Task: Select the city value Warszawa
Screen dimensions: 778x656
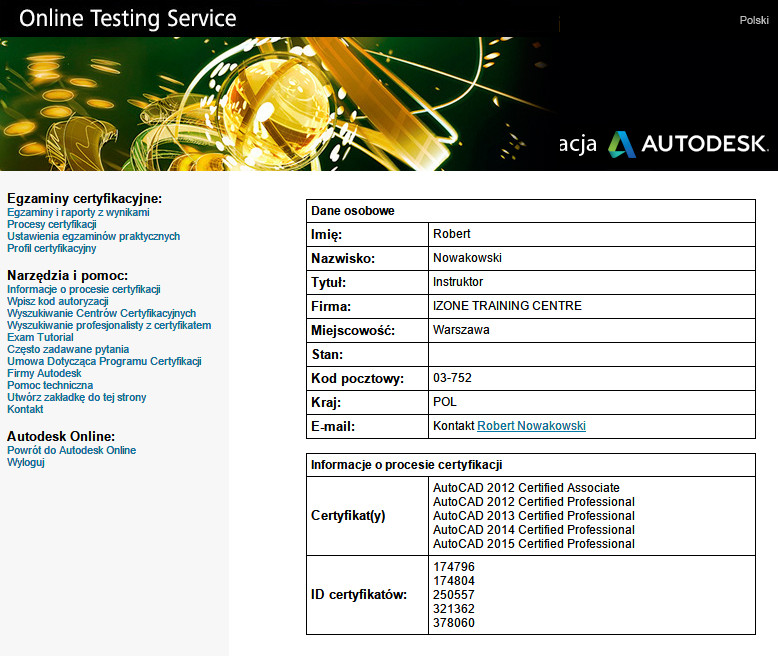Action: click(461, 330)
